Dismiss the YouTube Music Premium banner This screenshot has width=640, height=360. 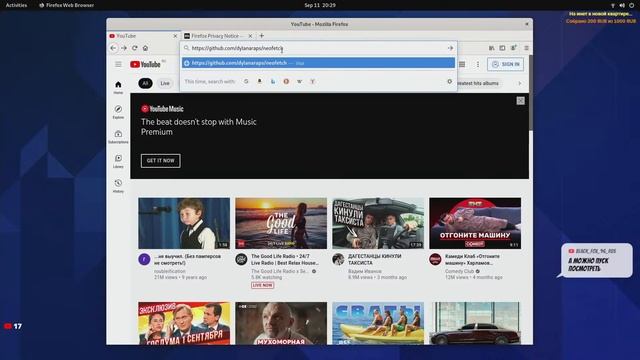pos(520,100)
